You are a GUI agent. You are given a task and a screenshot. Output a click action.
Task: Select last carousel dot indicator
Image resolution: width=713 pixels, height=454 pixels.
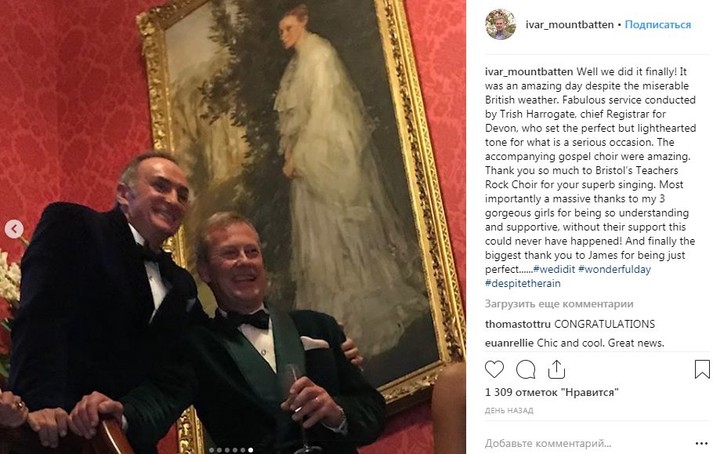pyautogui.click(x=251, y=450)
